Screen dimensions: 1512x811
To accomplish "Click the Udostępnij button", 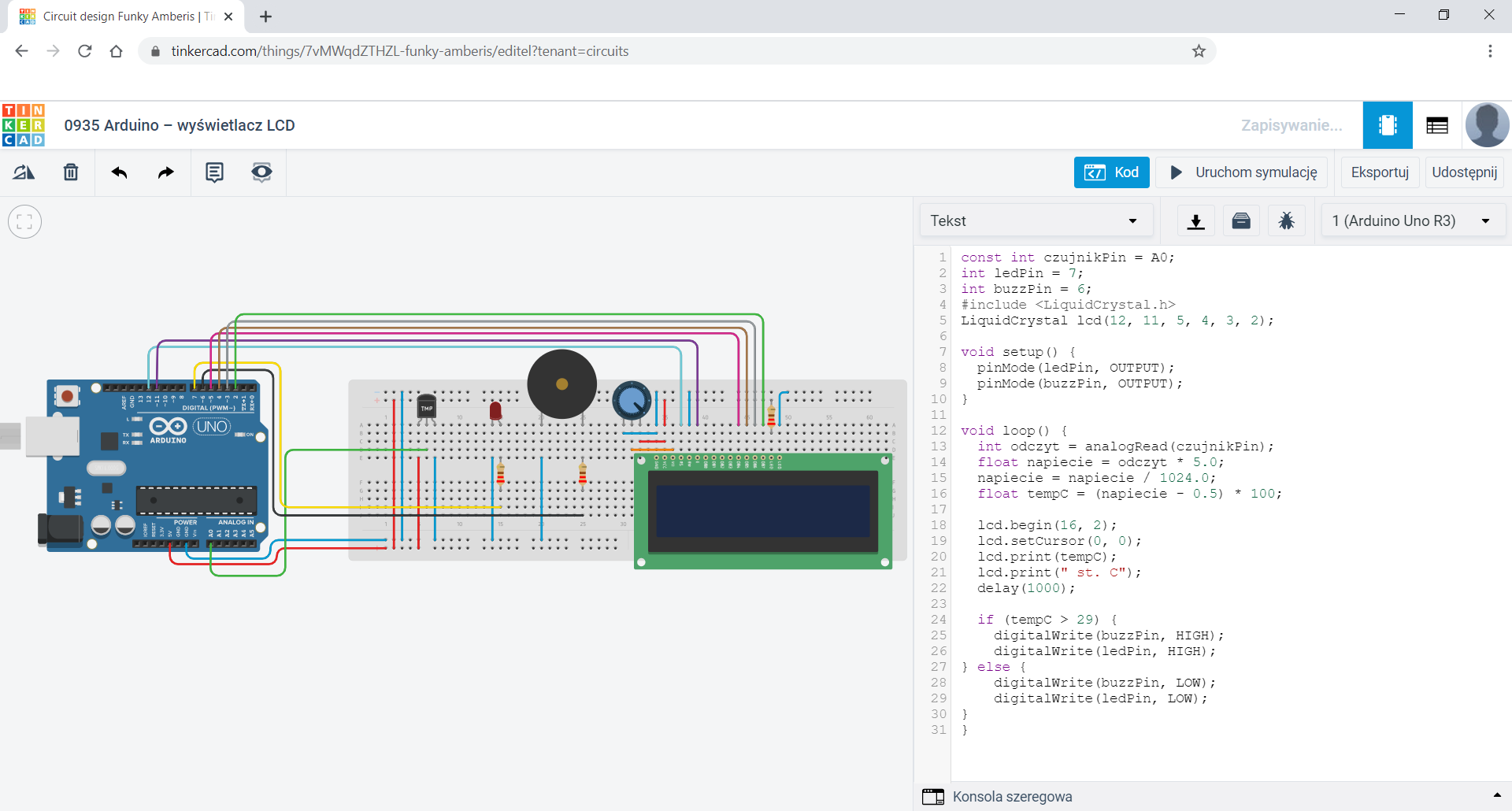I will (1464, 172).
